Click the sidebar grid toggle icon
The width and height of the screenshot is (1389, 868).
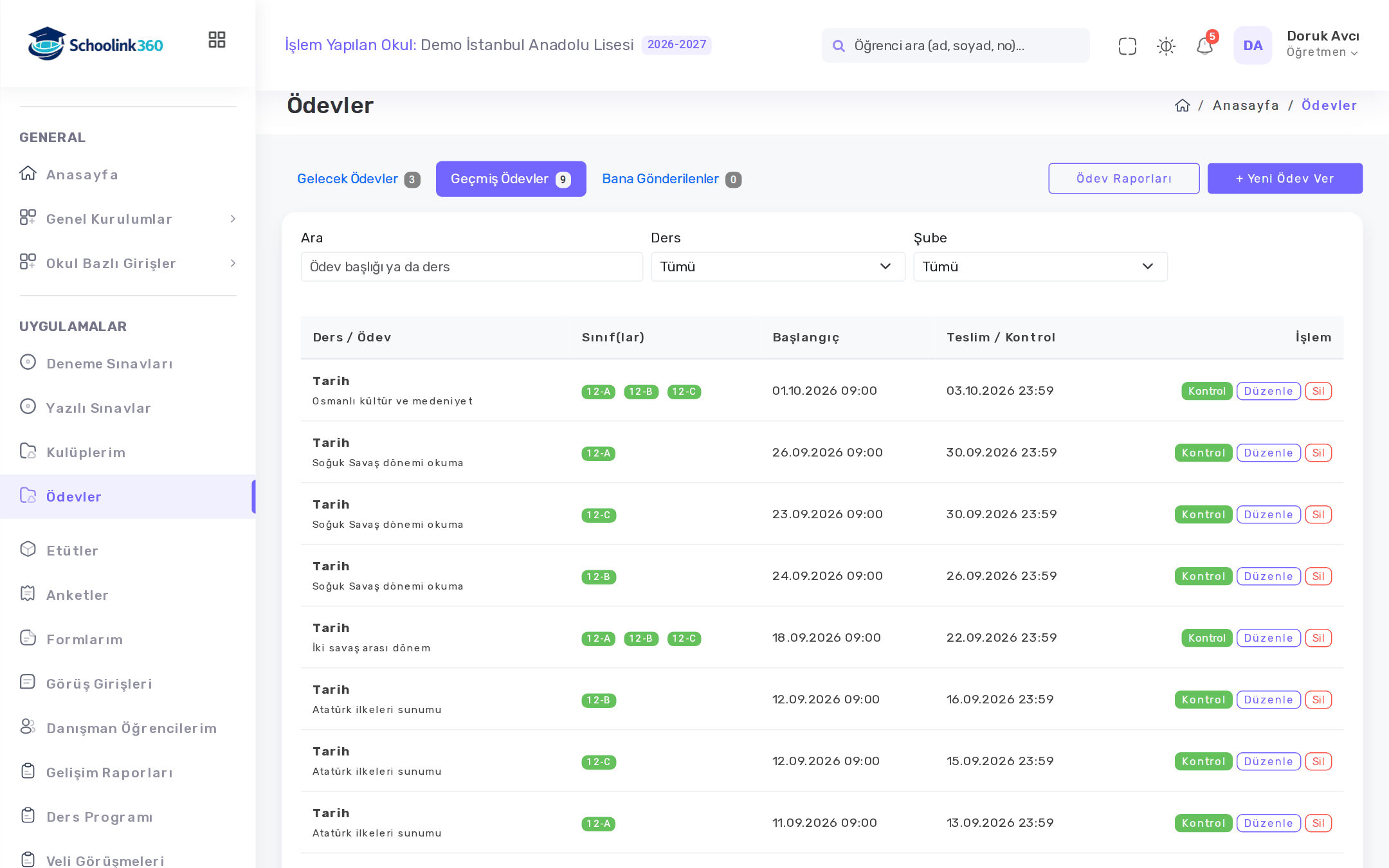point(217,40)
